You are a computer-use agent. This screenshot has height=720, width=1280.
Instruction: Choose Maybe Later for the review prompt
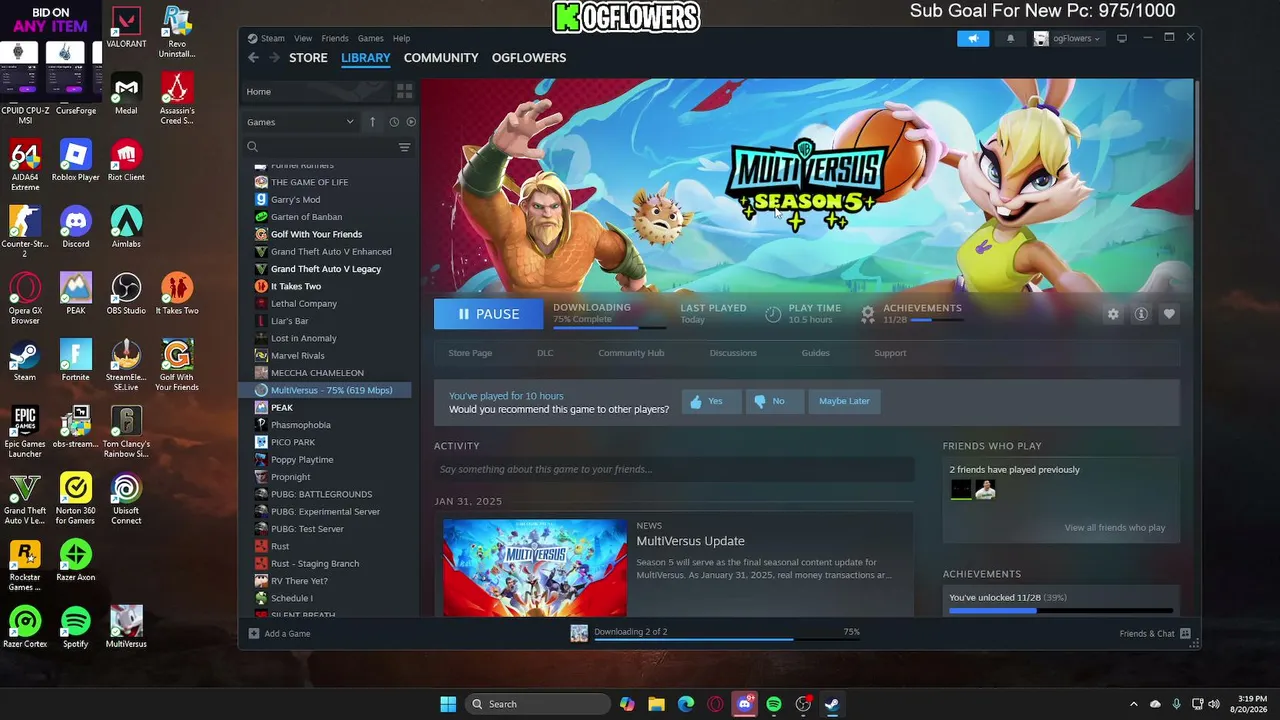coord(844,401)
